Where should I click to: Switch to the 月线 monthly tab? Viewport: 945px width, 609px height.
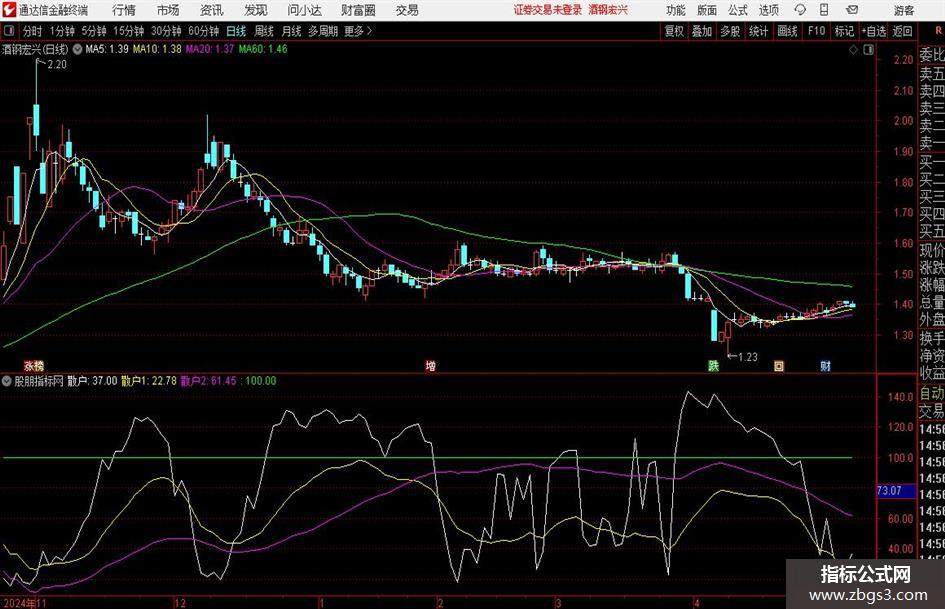[292, 31]
